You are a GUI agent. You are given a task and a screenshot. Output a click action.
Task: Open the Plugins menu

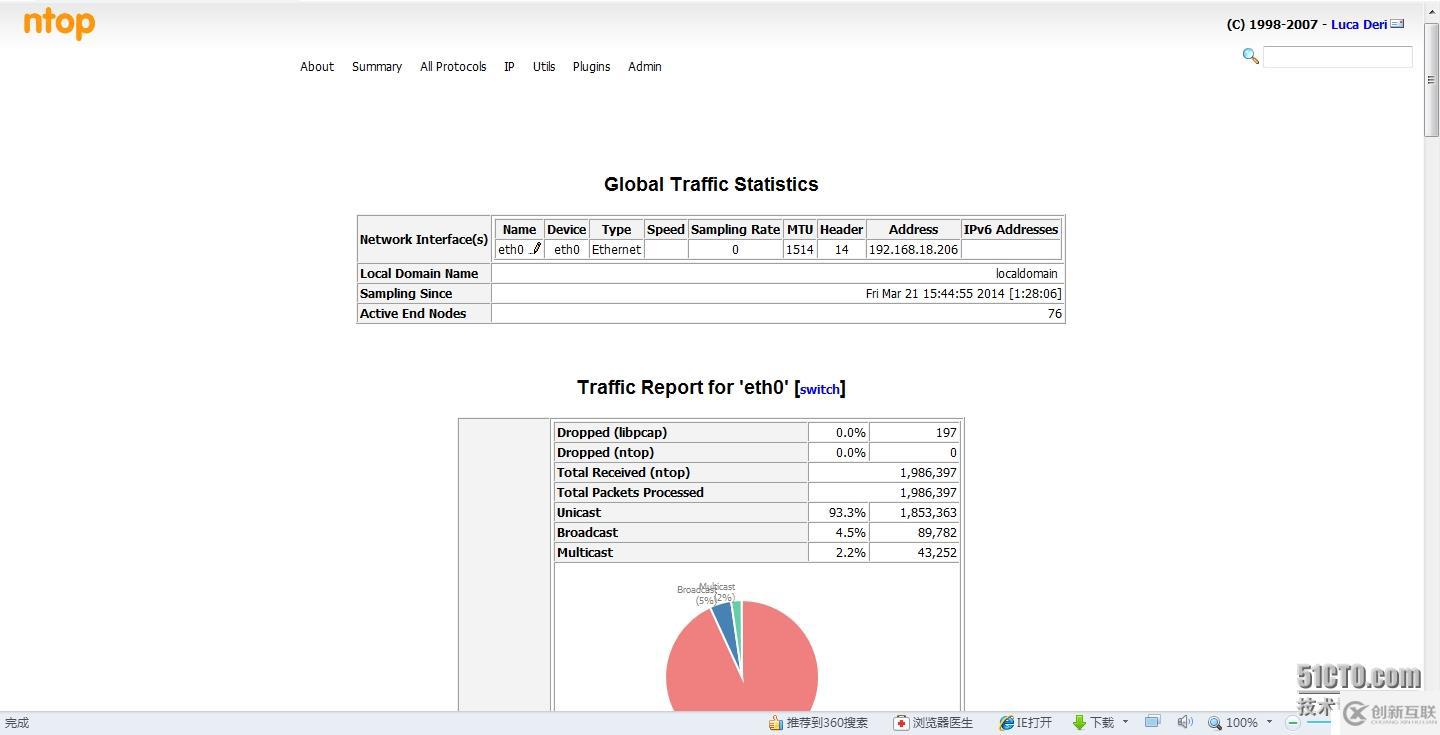click(x=591, y=67)
